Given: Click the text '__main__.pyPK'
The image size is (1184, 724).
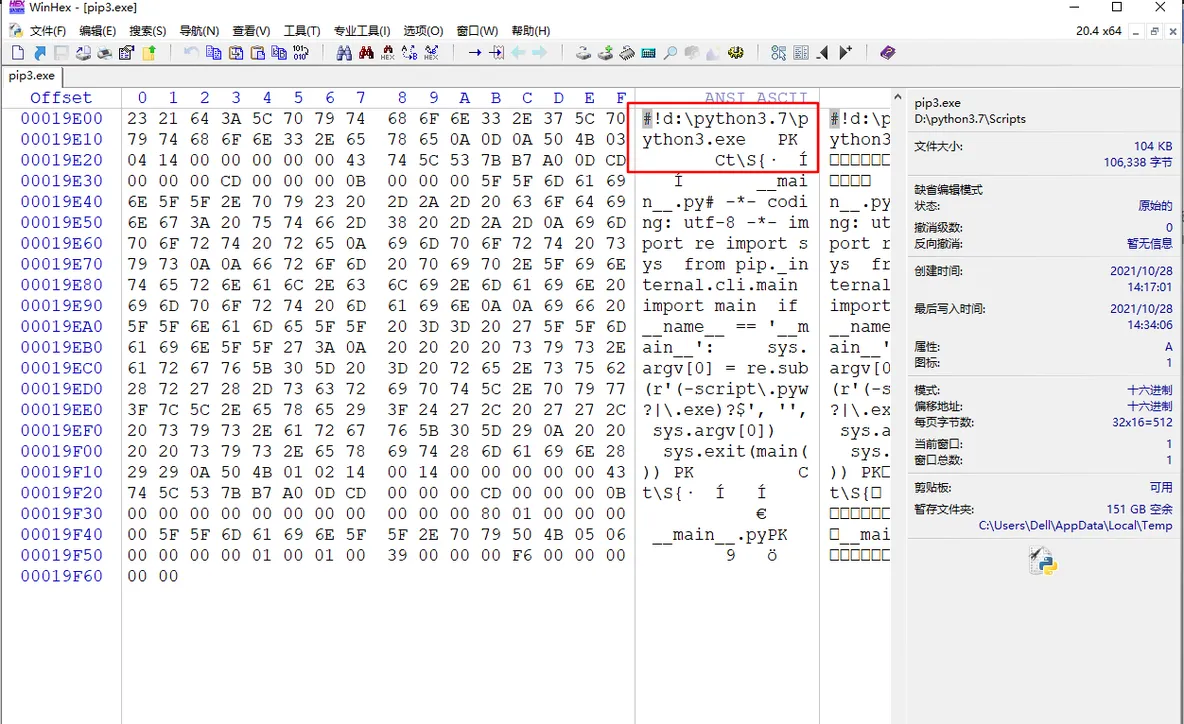Looking at the screenshot, I should [720, 535].
